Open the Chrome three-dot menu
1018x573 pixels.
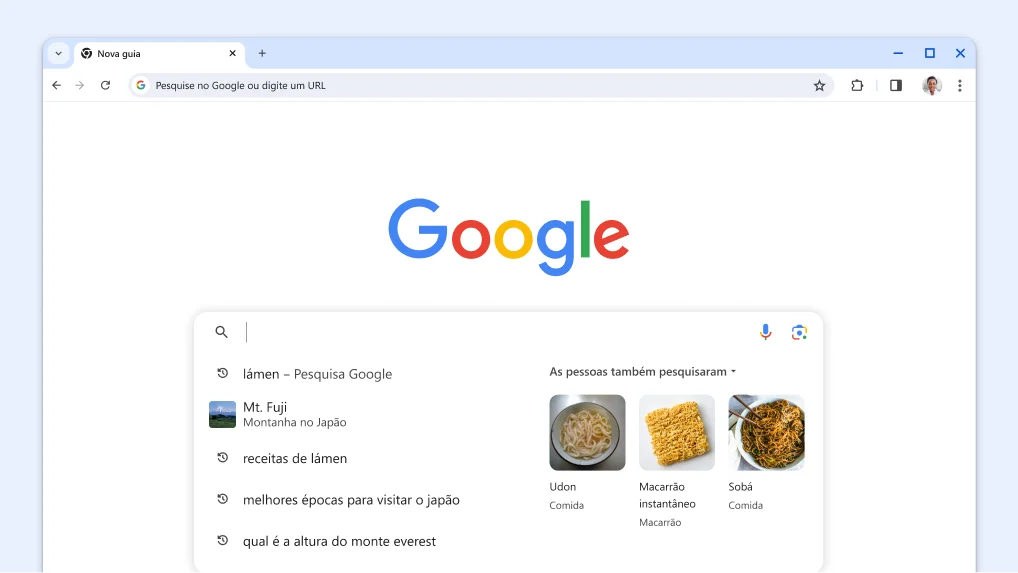pyautogui.click(x=960, y=85)
